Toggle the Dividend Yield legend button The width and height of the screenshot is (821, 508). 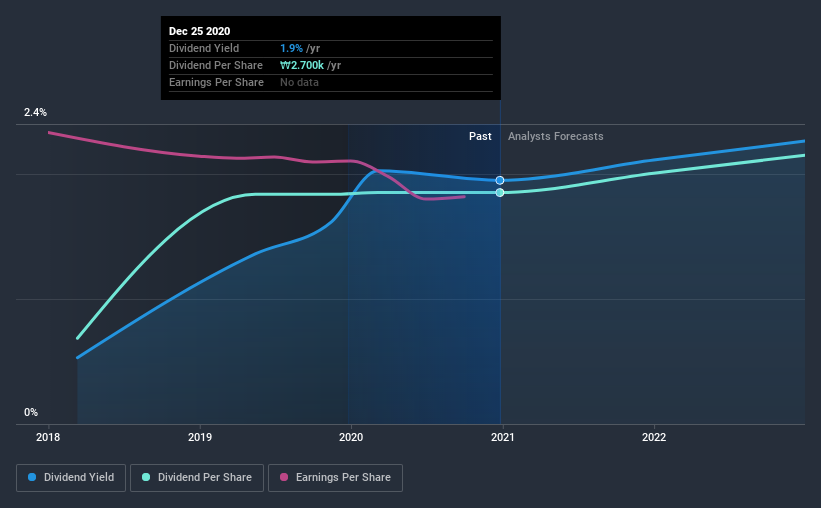71,478
